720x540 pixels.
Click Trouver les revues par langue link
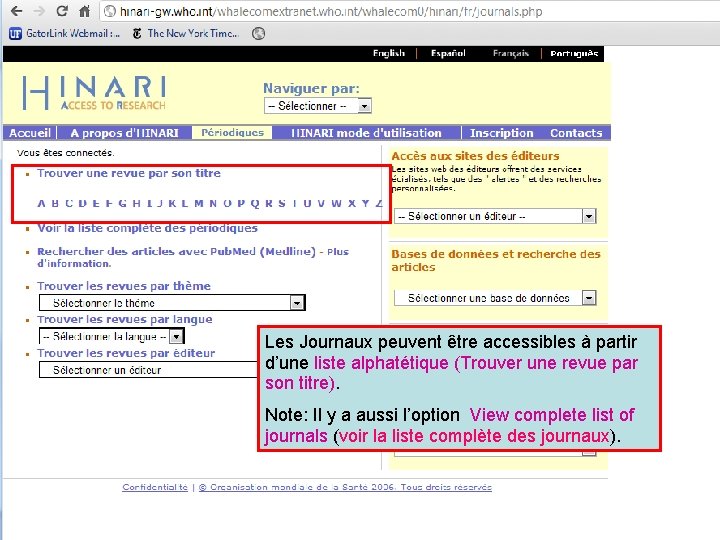click(125, 319)
